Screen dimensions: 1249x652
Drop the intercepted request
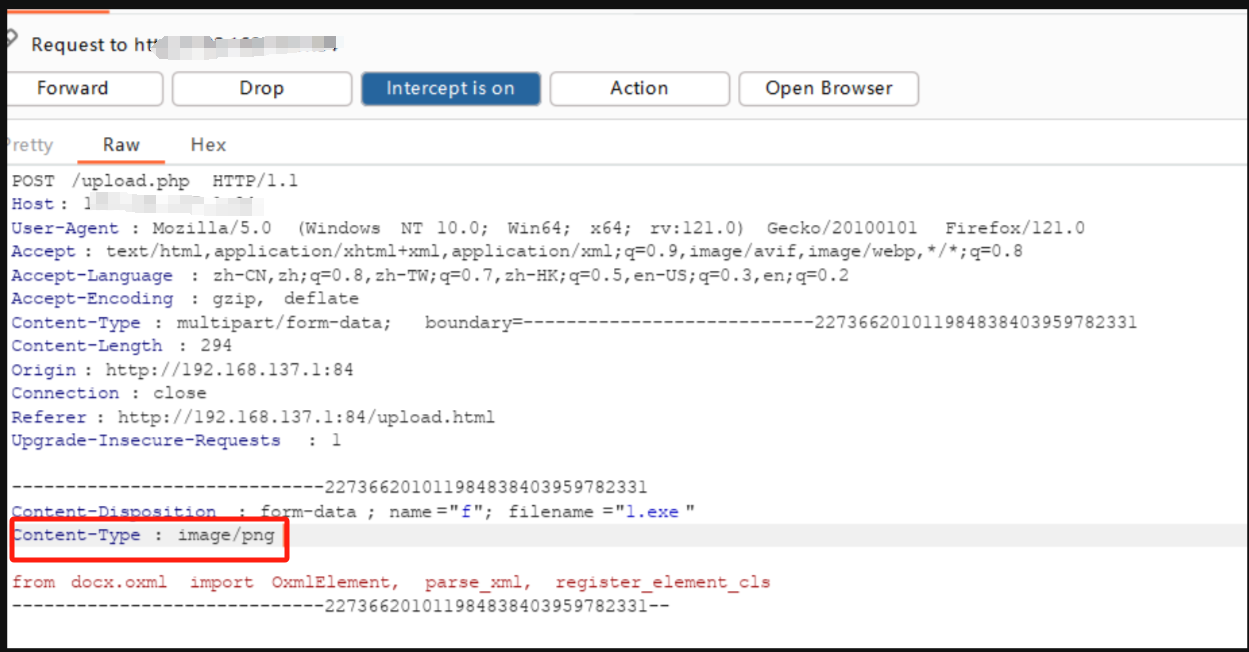tap(261, 88)
